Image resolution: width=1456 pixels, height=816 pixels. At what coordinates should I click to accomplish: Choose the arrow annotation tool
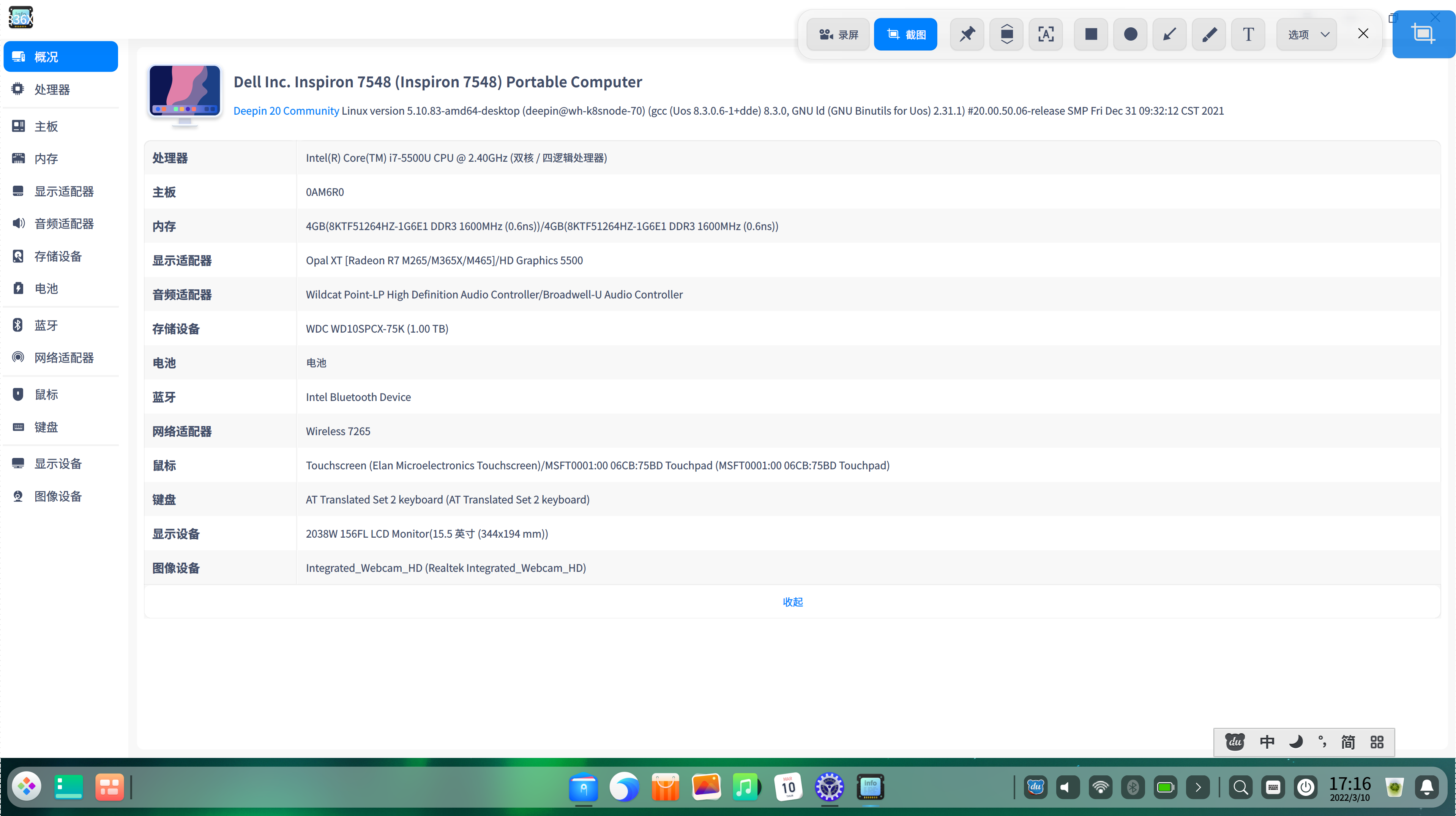1169,35
